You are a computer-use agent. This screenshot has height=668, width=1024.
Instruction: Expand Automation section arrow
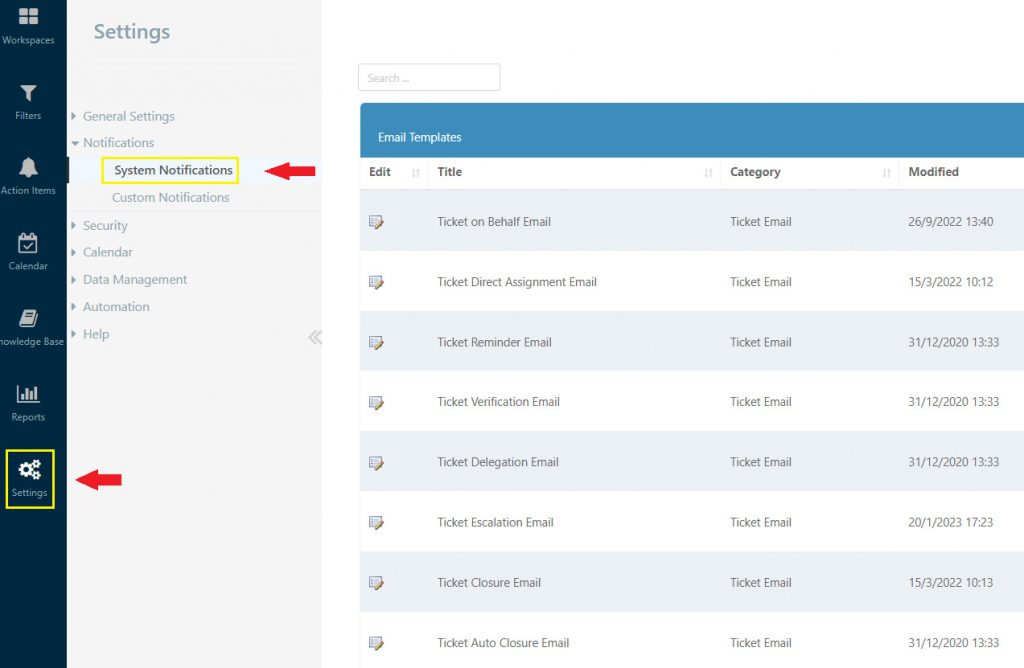[x=73, y=306]
